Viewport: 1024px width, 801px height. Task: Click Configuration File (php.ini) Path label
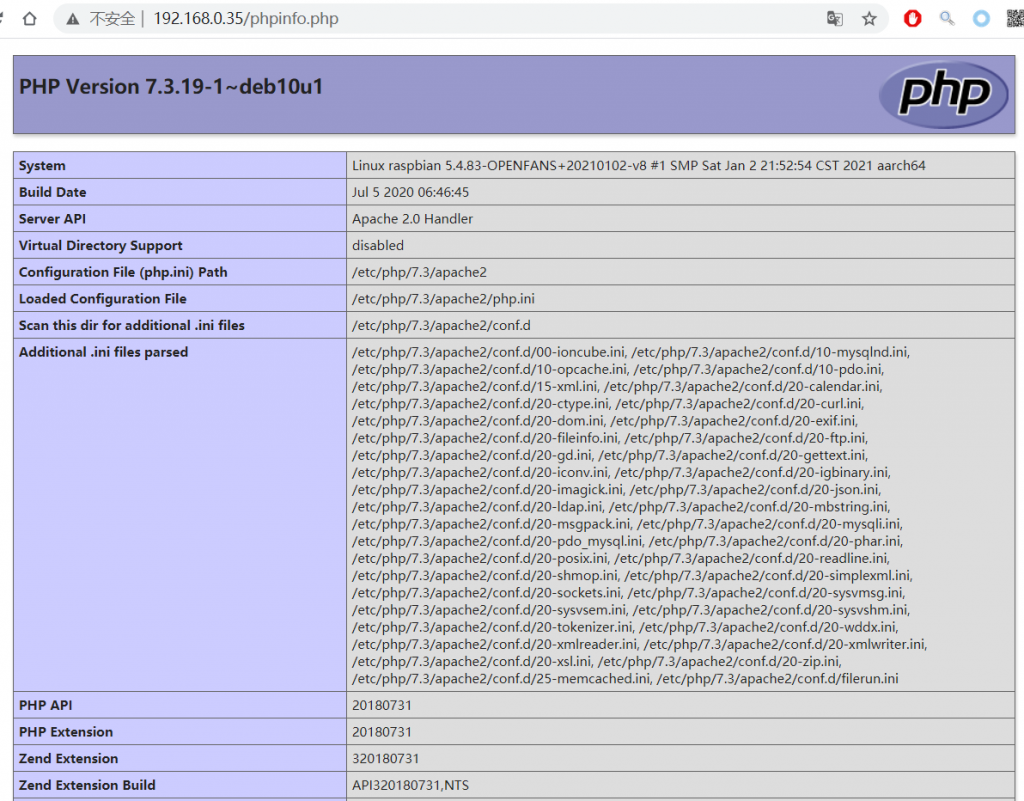coord(123,272)
